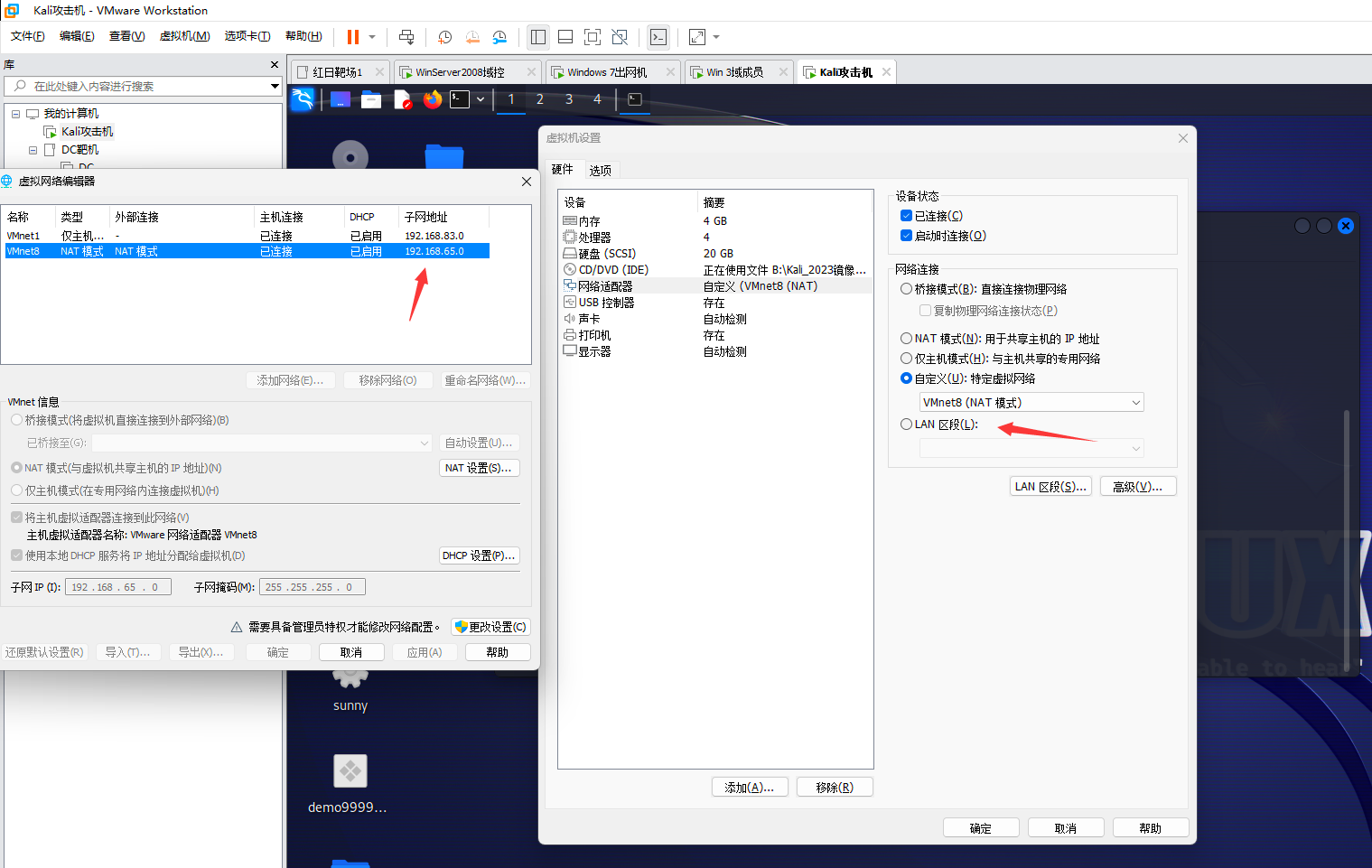Viewport: 1372px width, 868px height.
Task: Toggle 启动时连接 checkbox
Action: point(906,236)
